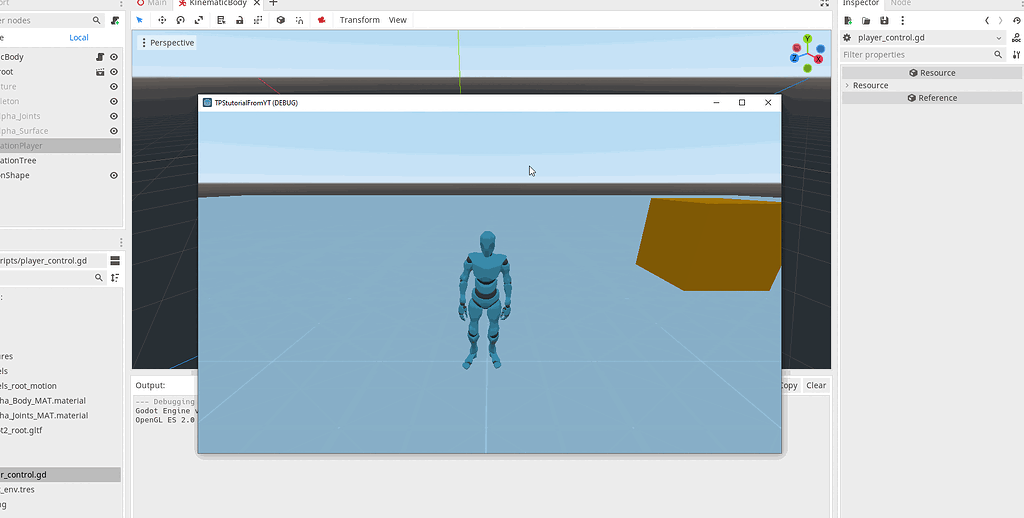The width and height of the screenshot is (1024, 518).
Task: Toggle visibility of the root node
Action: pos(114,72)
